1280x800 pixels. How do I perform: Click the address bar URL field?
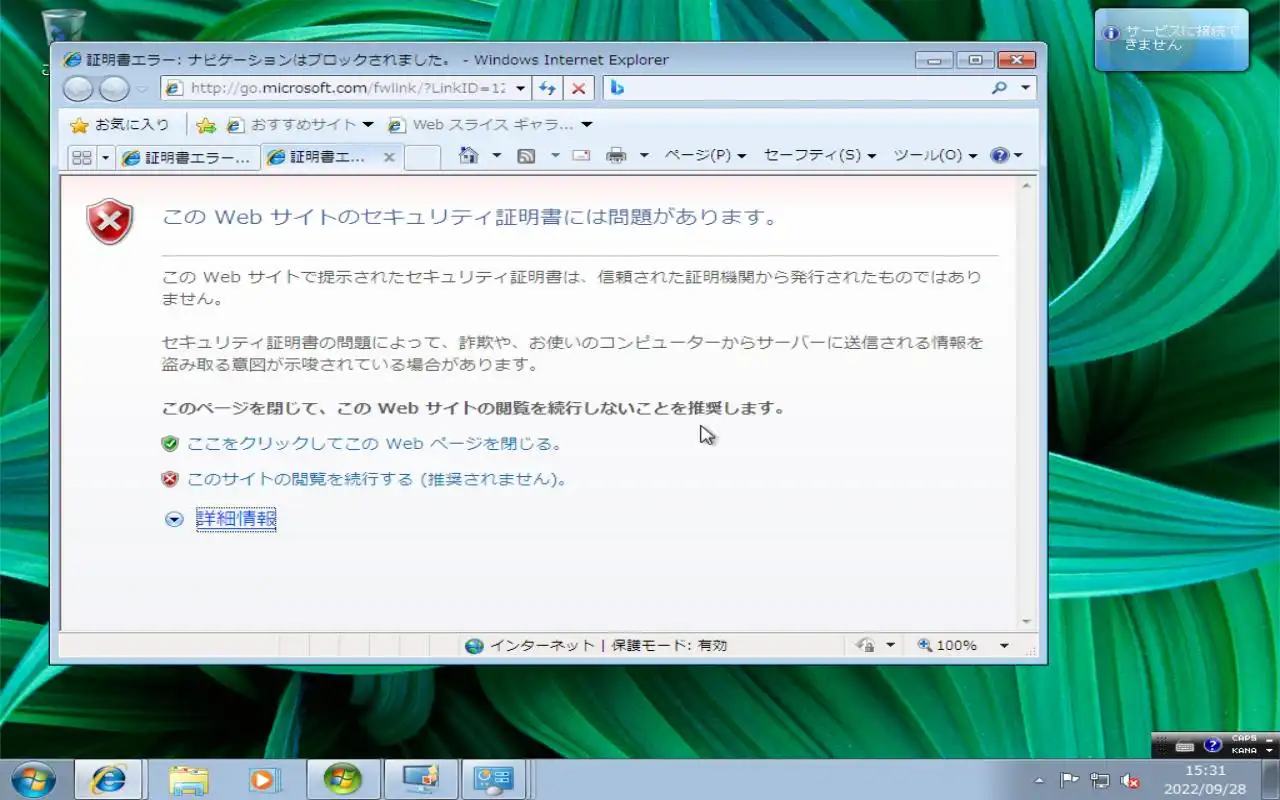pos(338,88)
